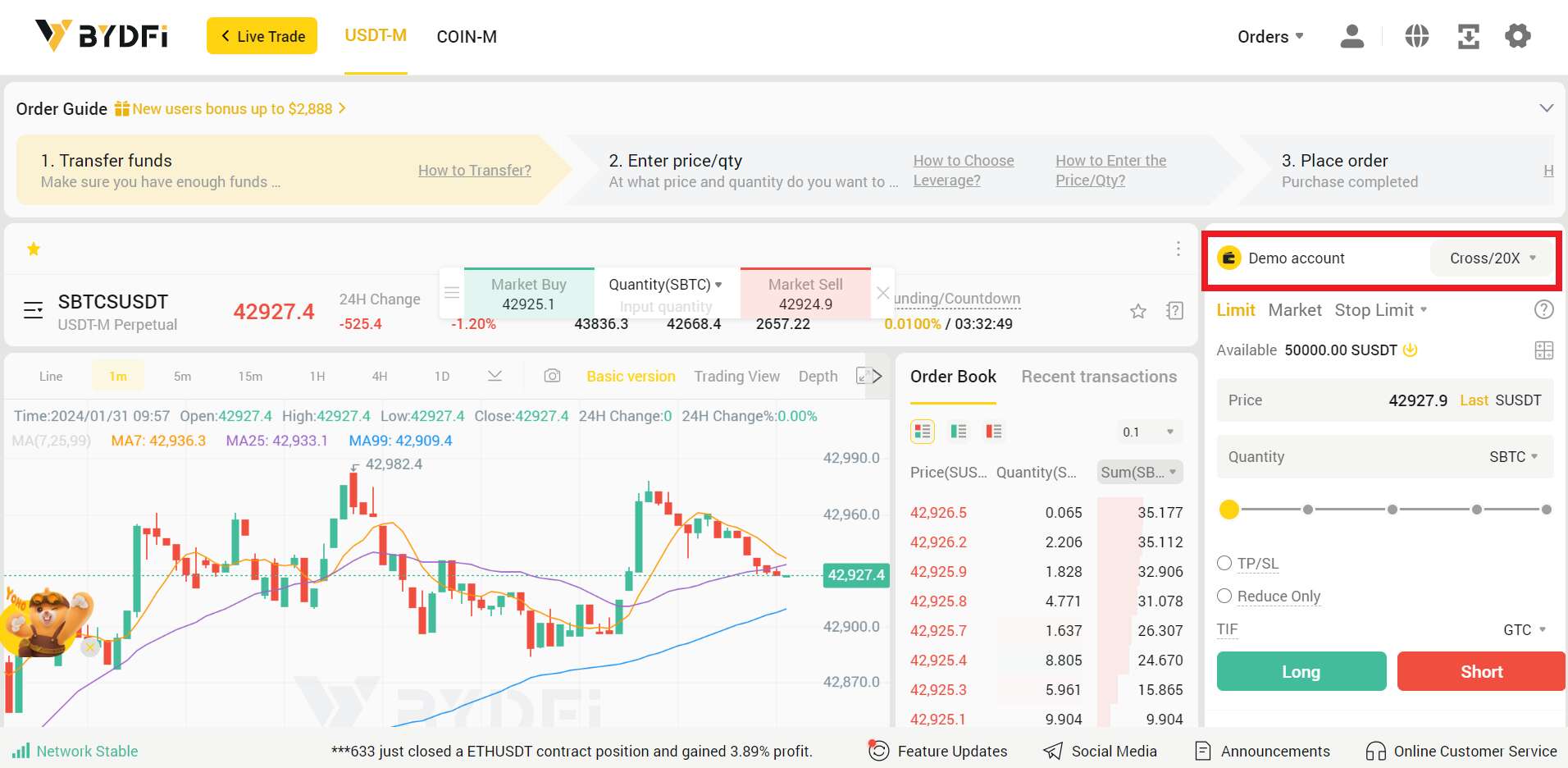
Task: Click the Live Trade button
Action: tap(262, 36)
